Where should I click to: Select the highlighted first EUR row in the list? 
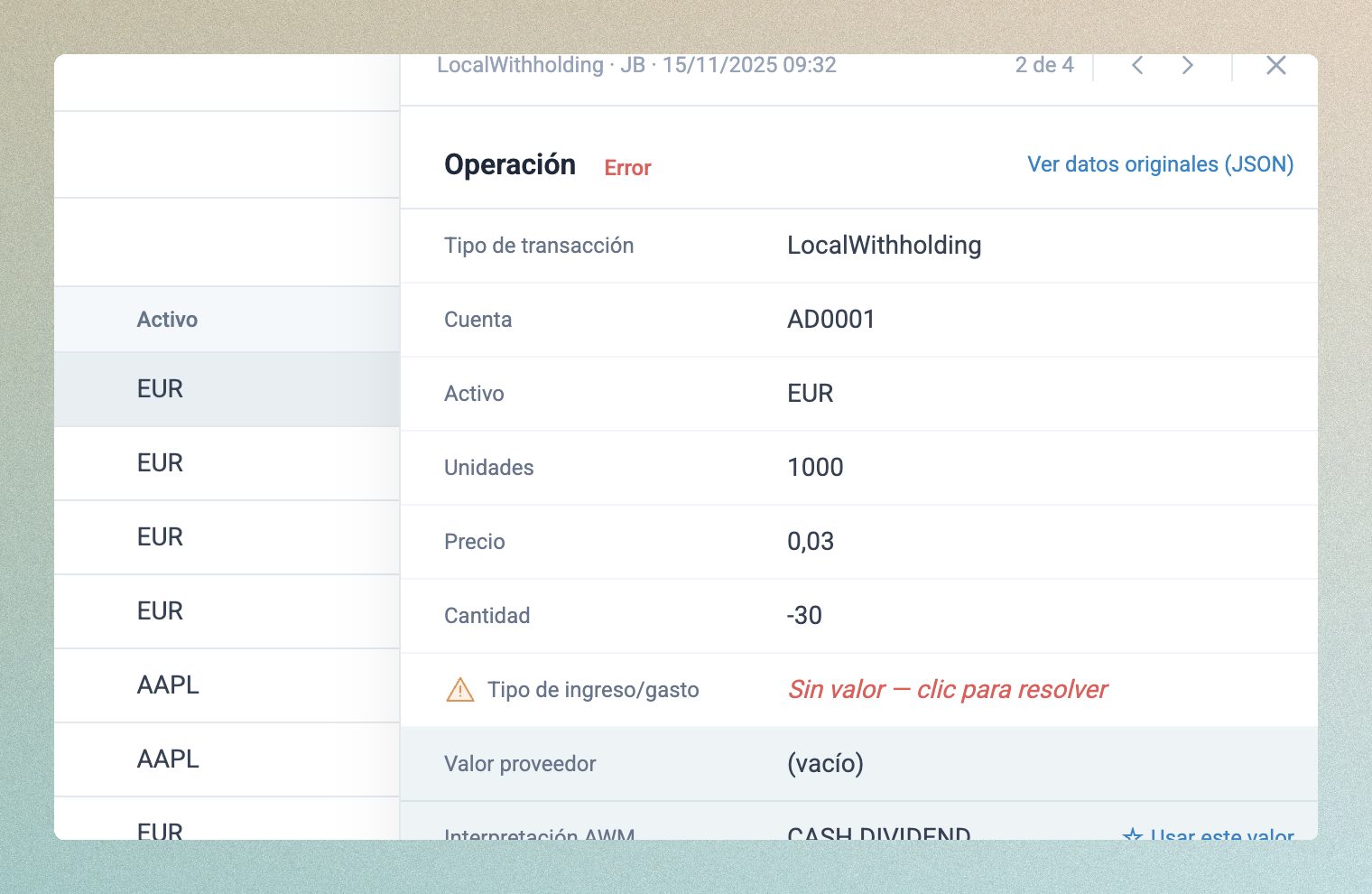[x=161, y=389]
